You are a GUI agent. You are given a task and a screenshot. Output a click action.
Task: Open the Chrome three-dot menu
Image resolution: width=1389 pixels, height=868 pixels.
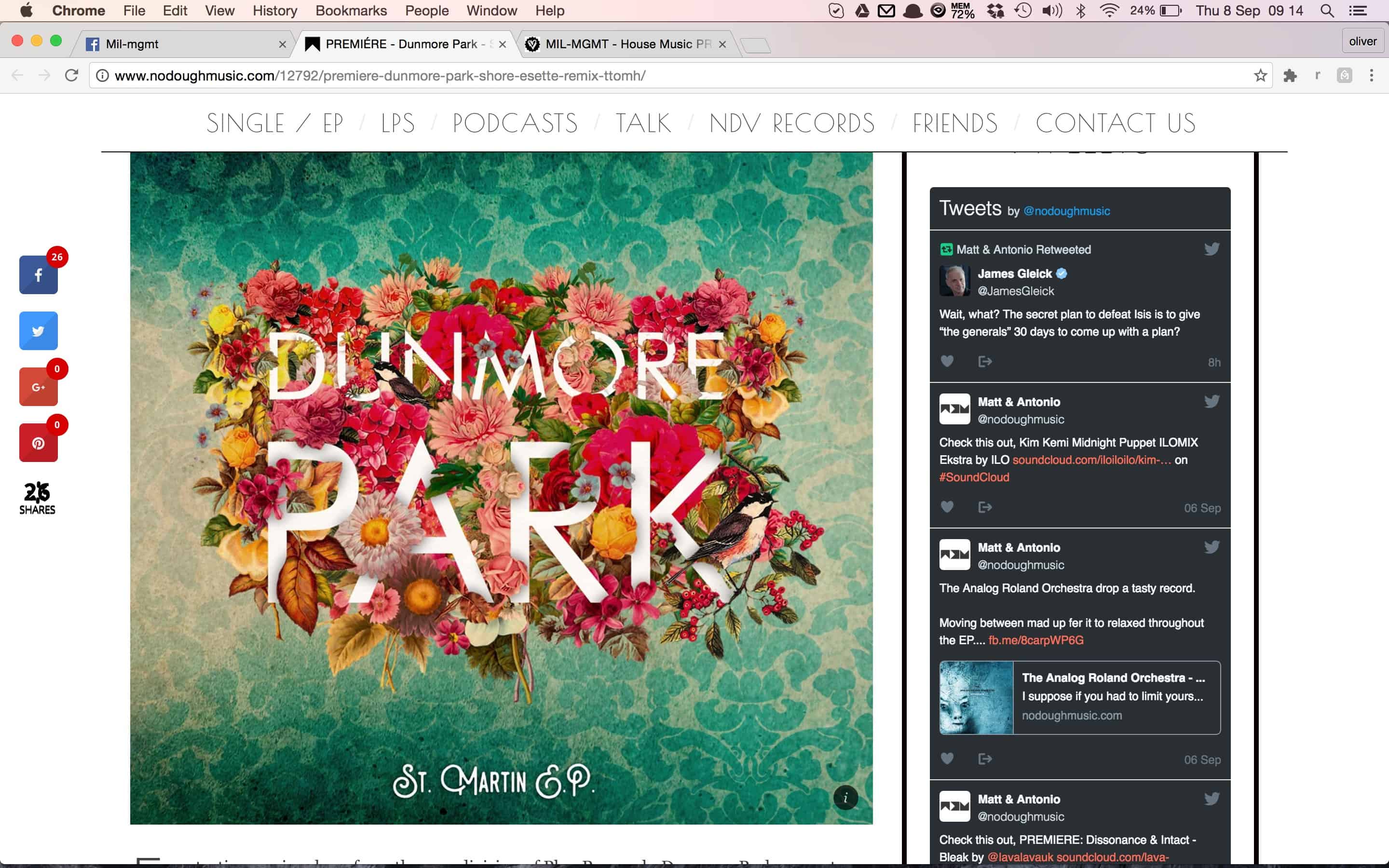1372,75
